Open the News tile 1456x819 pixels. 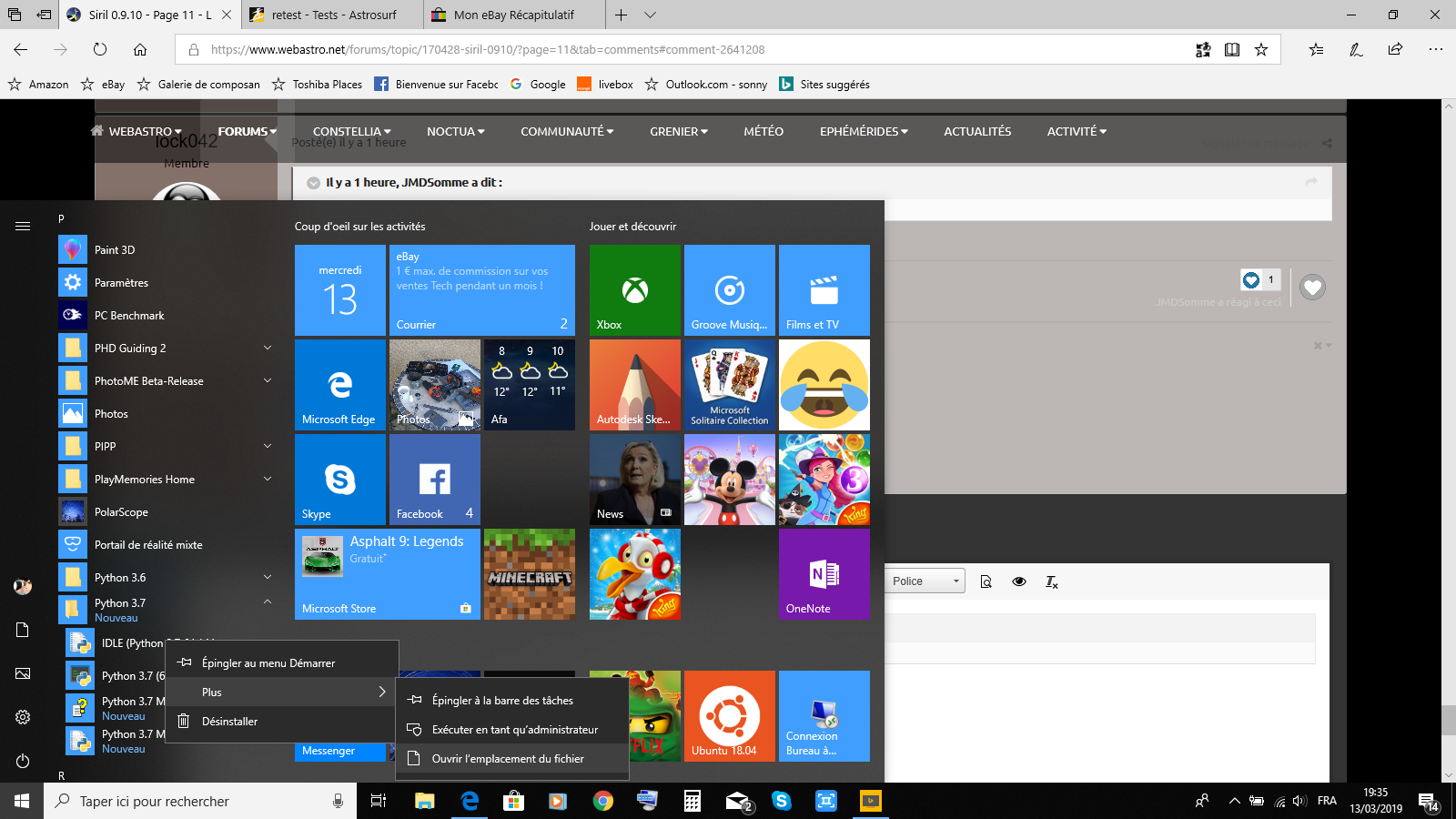coord(635,480)
